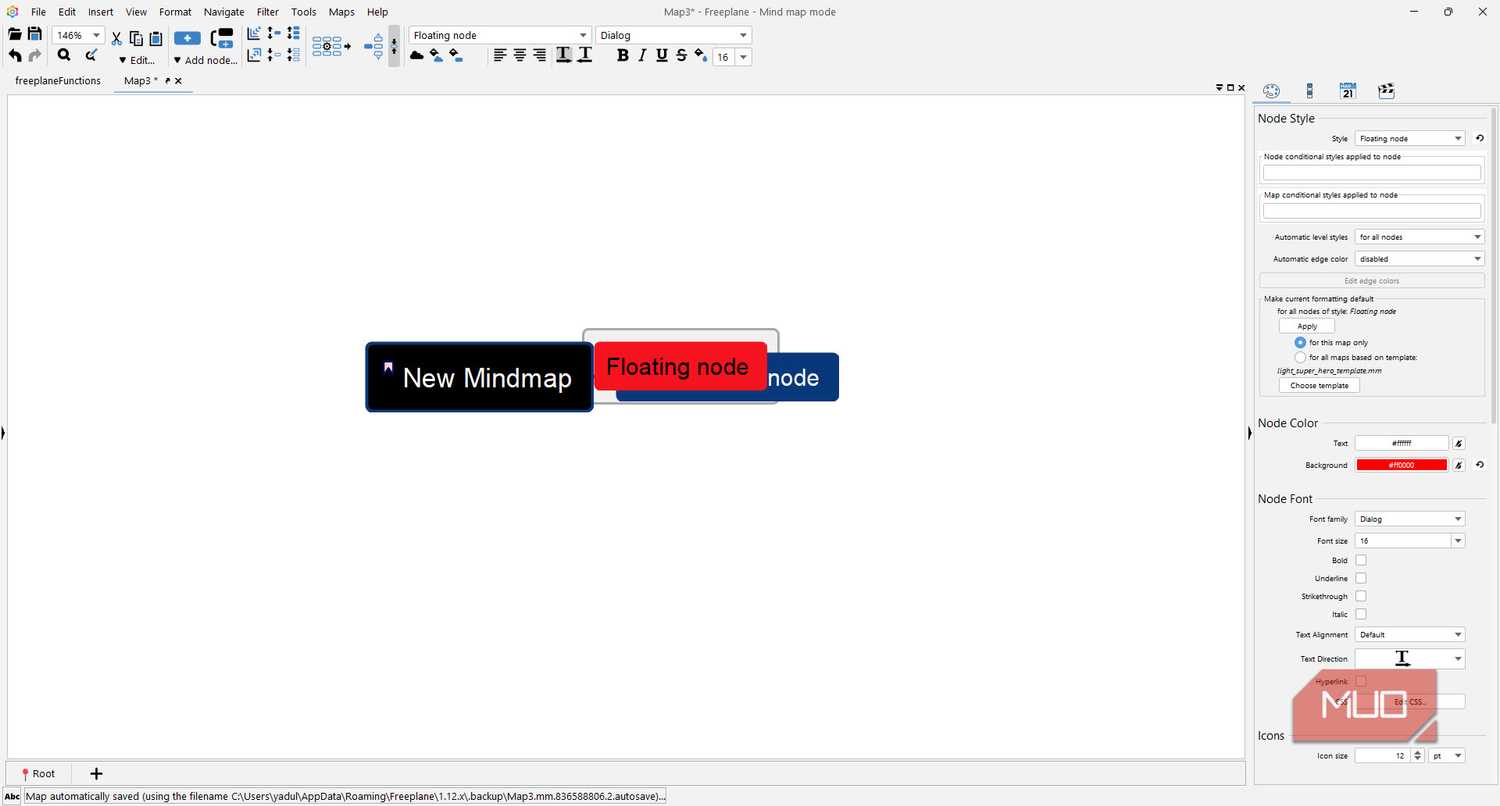Viewport: 1500px width, 806px height.
Task: Click the white Text color field #ffffff
Action: tap(1402, 443)
